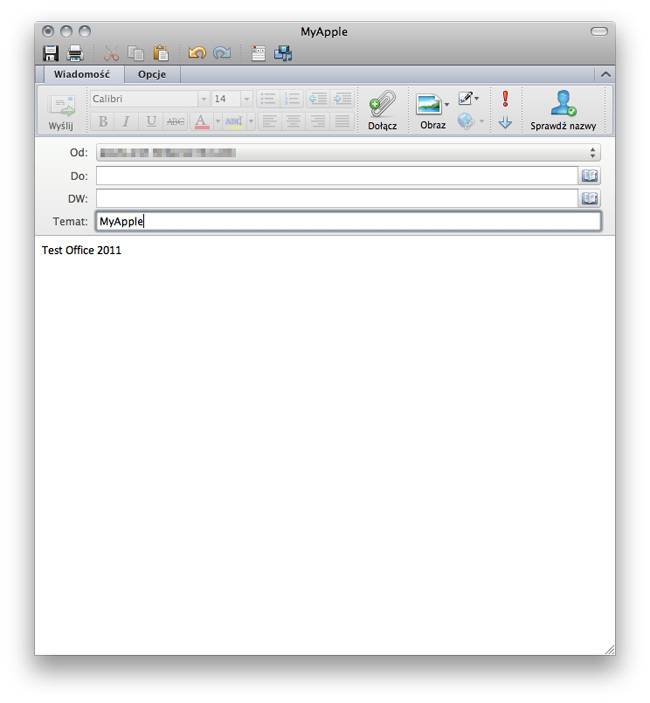Viewport: 650px width, 703px height.
Task: Expand the hyperlink globe dropdown arrow
Action: (x=482, y=121)
